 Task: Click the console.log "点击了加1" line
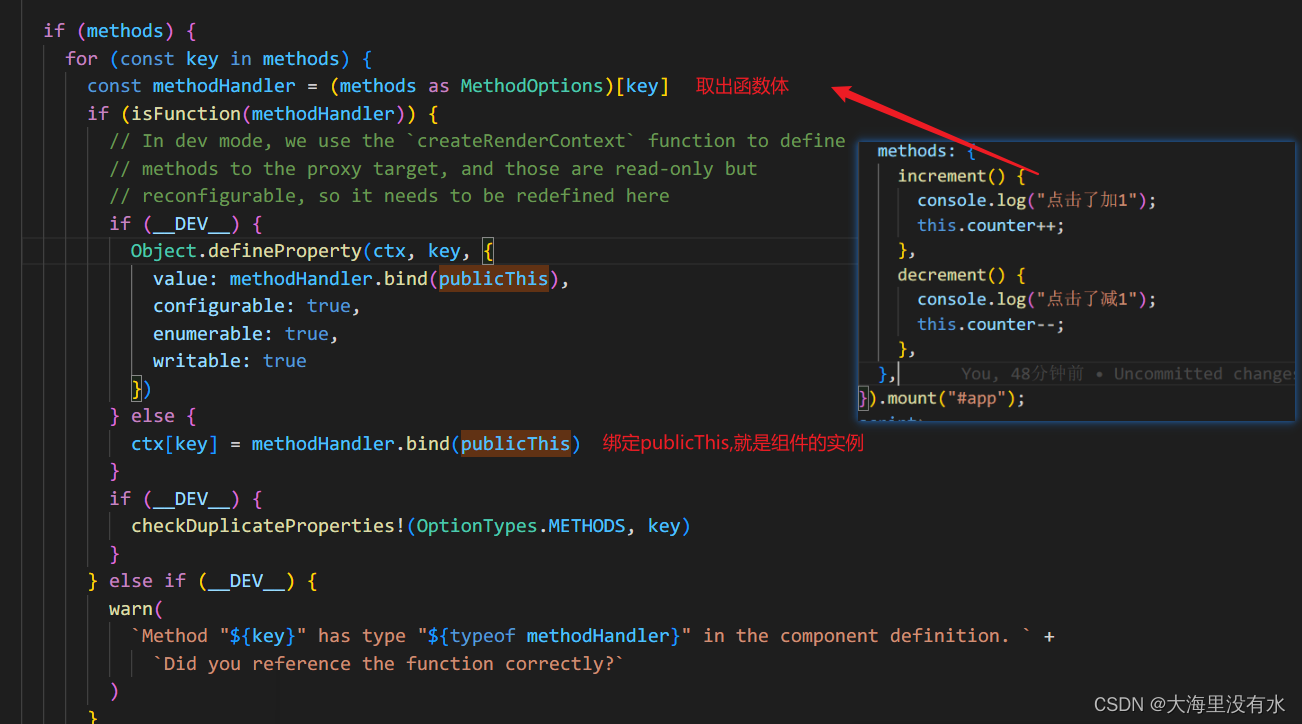tap(1036, 200)
